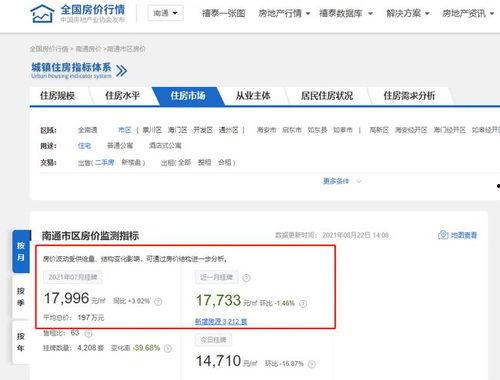Click help icon next to 同比 +3.02%
Screen dimensions: 500x380
[158, 301]
